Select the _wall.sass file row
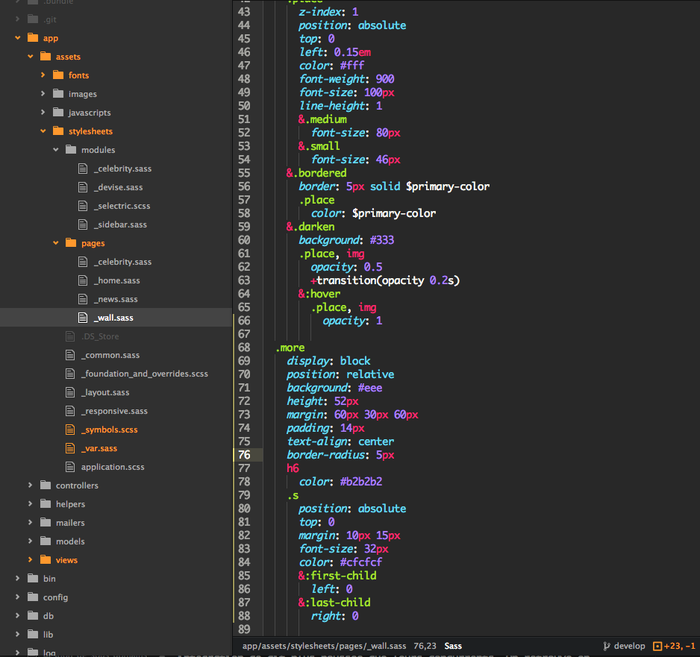 [x=116, y=318]
